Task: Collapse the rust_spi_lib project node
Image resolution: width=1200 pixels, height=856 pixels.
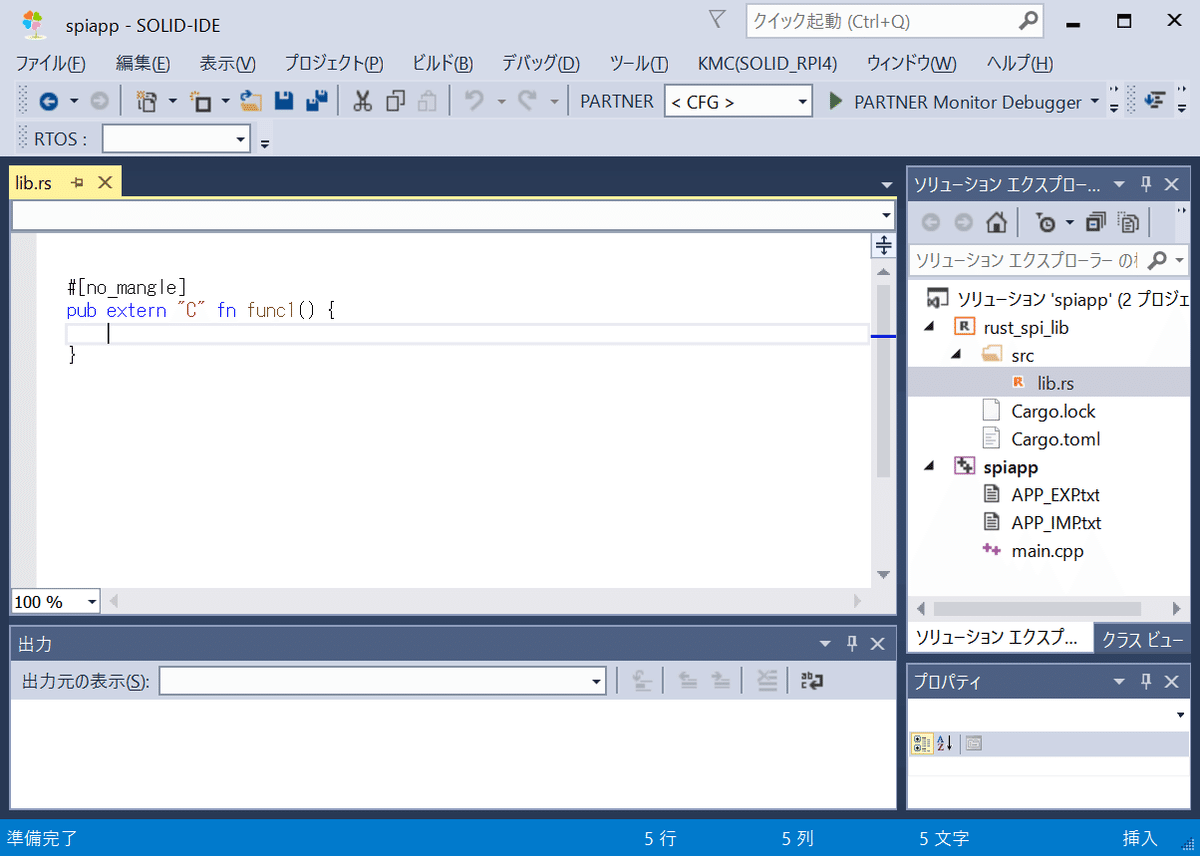Action: tap(929, 327)
